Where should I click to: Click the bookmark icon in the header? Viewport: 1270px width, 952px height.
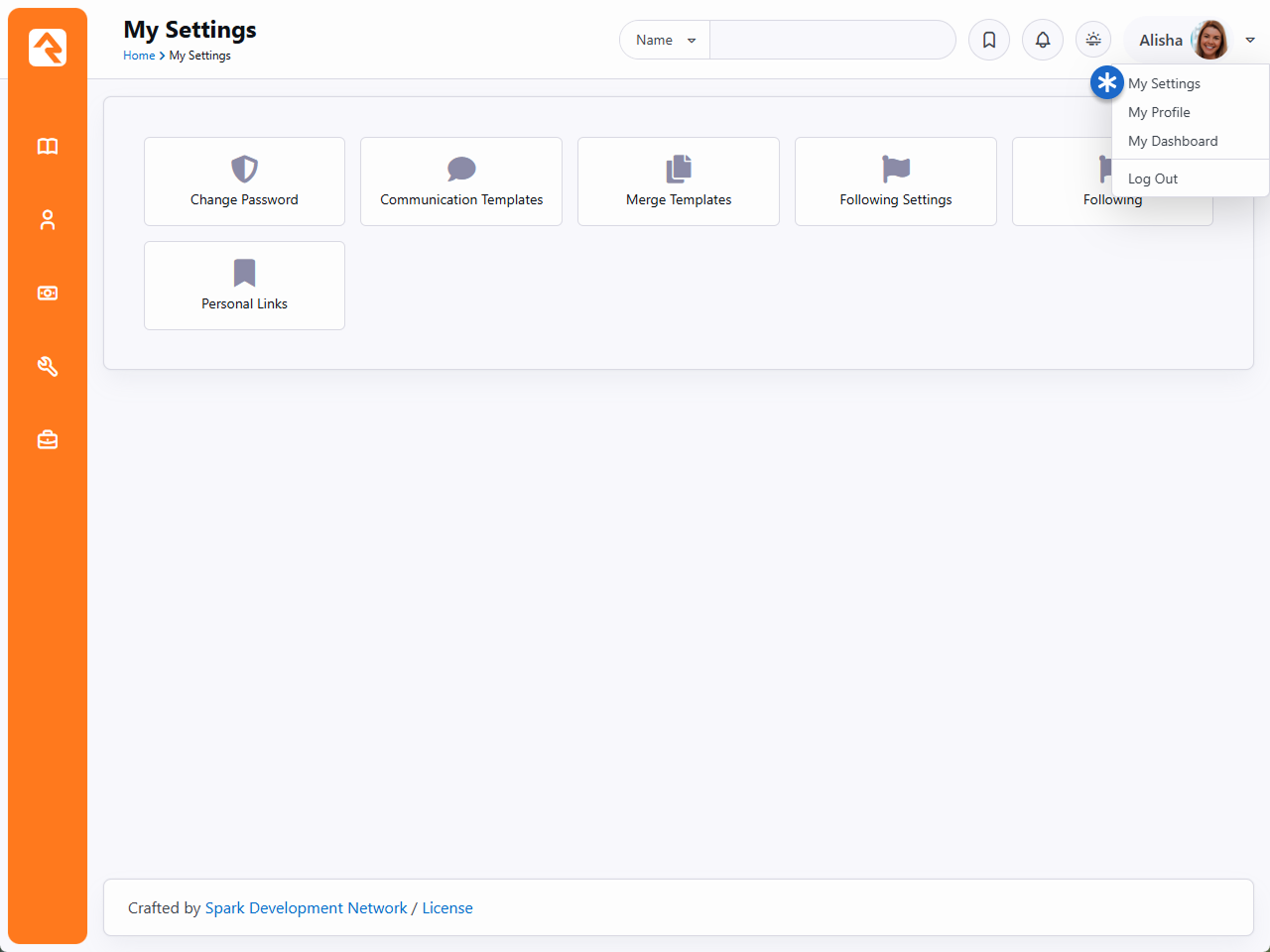(x=989, y=41)
